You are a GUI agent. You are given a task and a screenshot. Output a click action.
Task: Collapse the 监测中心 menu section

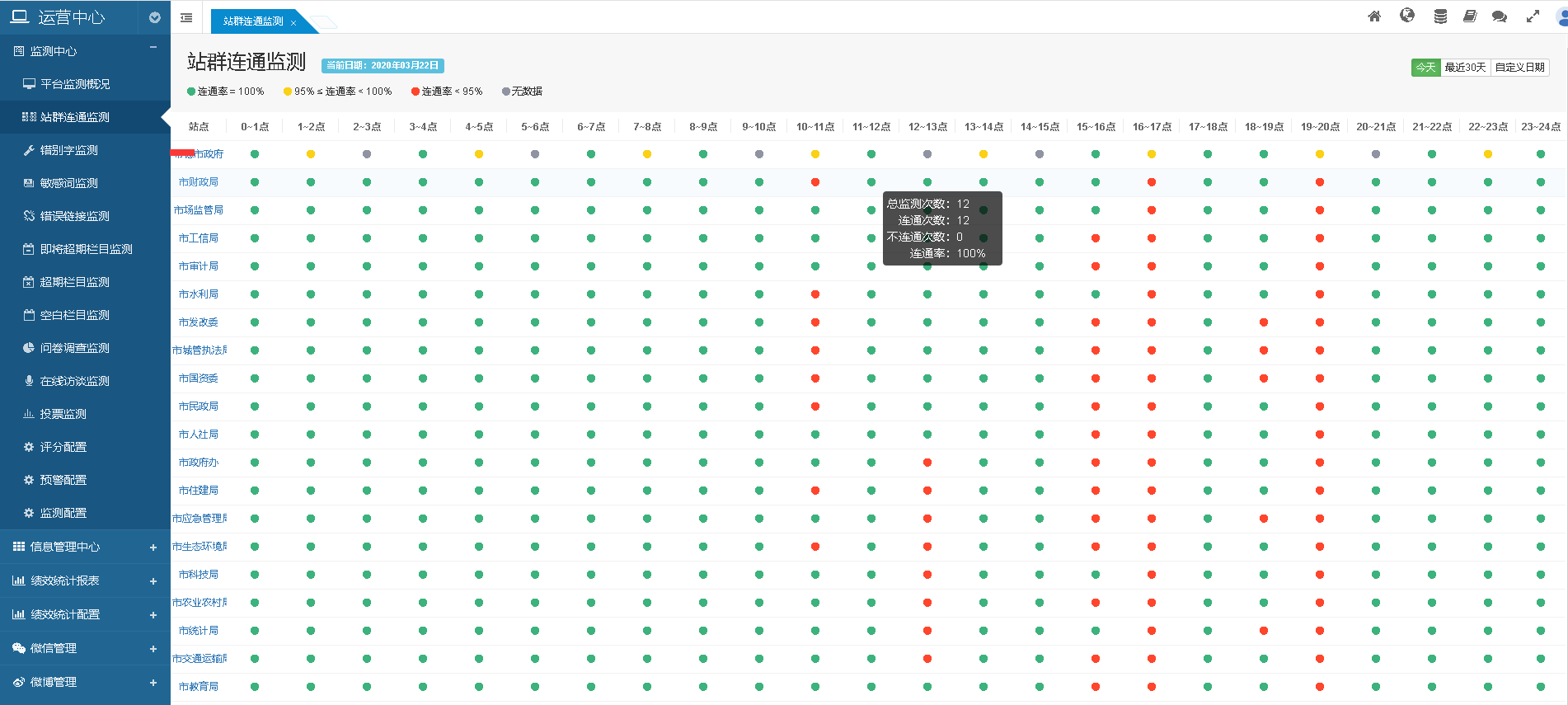pyautogui.click(x=153, y=49)
